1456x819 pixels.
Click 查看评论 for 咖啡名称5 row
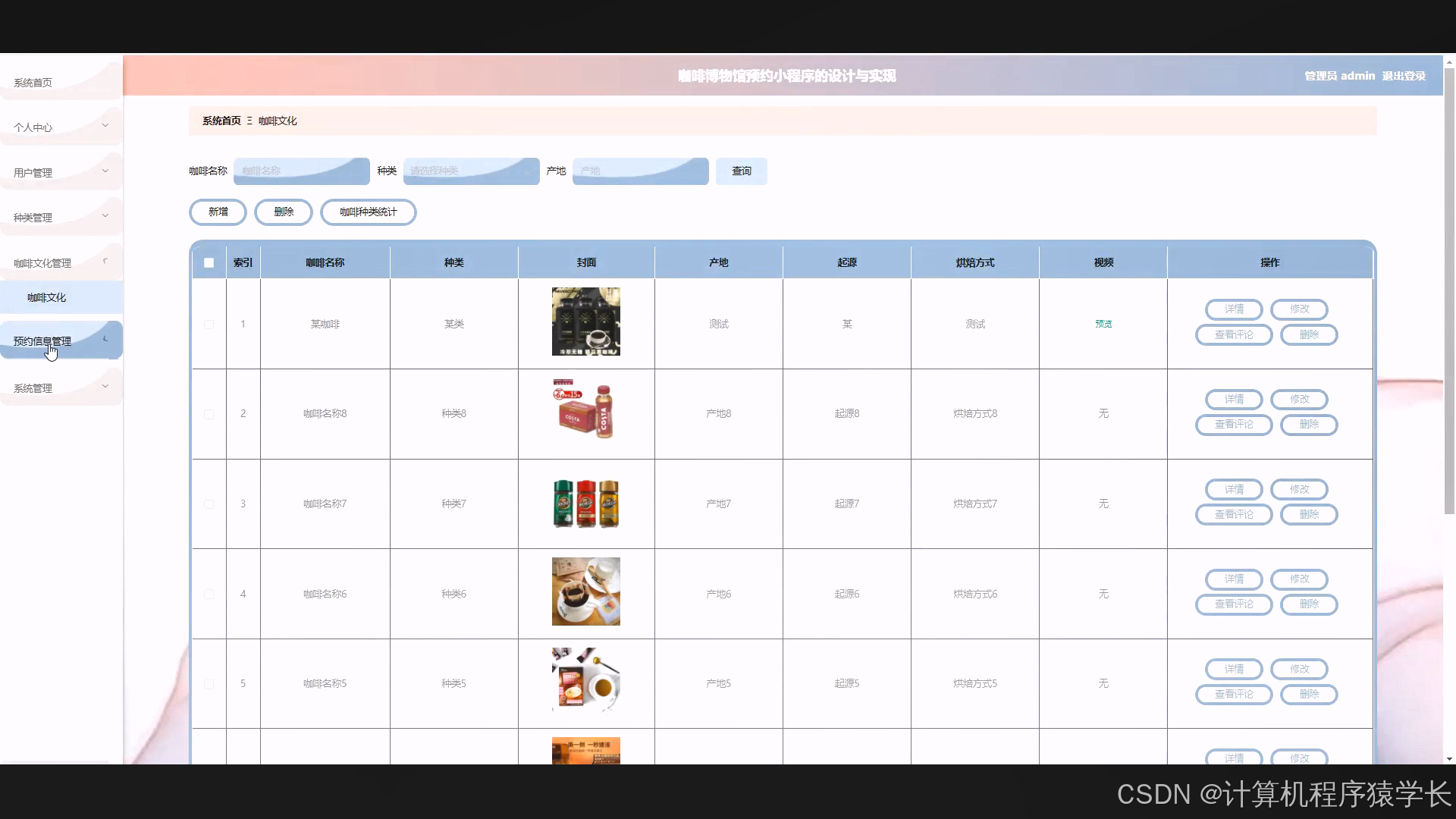coord(1234,694)
